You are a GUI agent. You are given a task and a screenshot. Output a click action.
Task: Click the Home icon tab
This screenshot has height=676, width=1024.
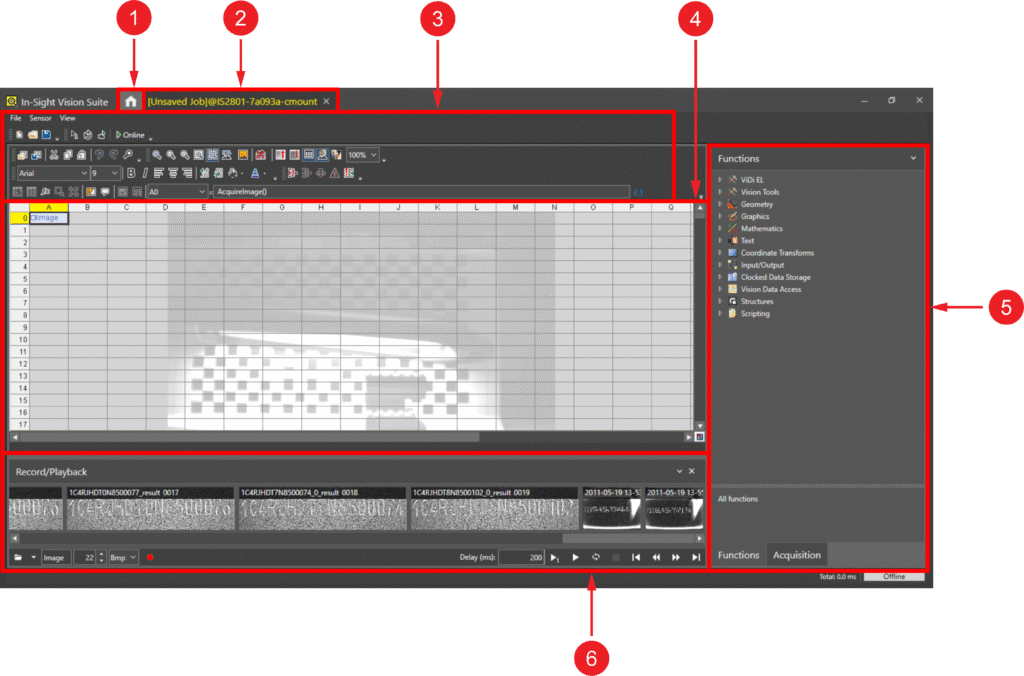(x=130, y=101)
